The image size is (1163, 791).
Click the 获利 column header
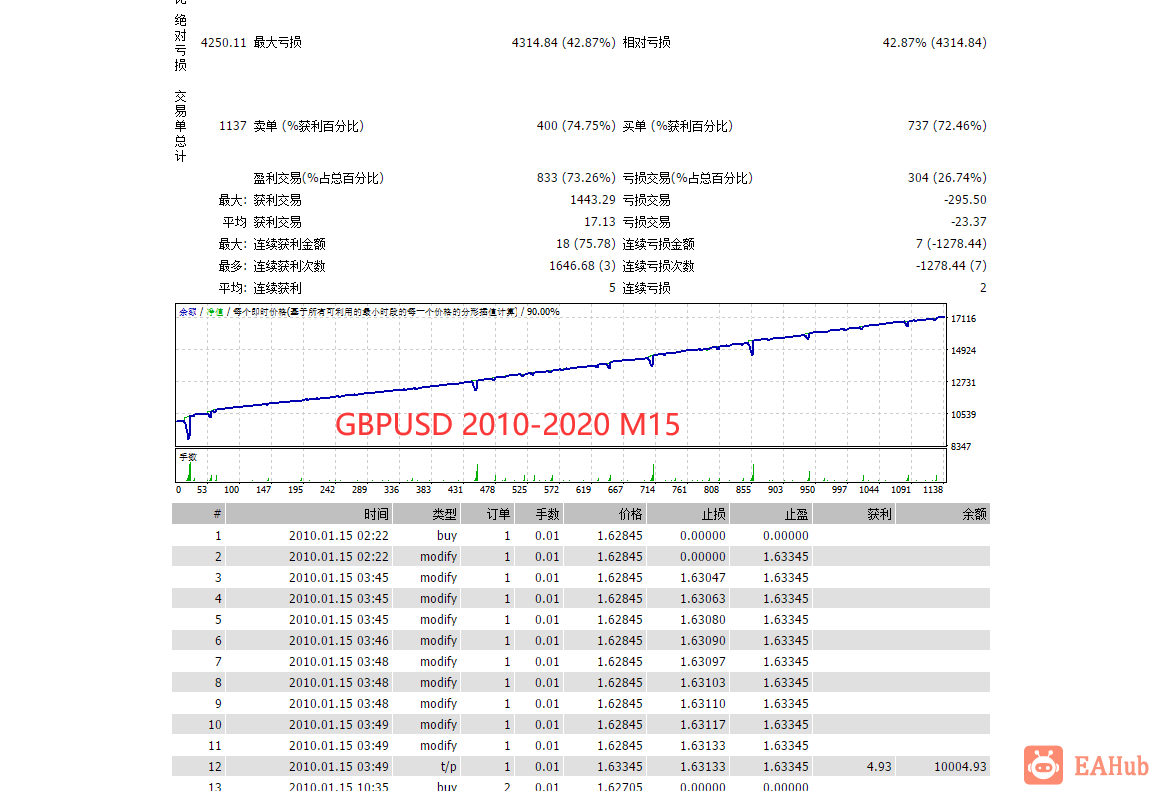point(854,514)
